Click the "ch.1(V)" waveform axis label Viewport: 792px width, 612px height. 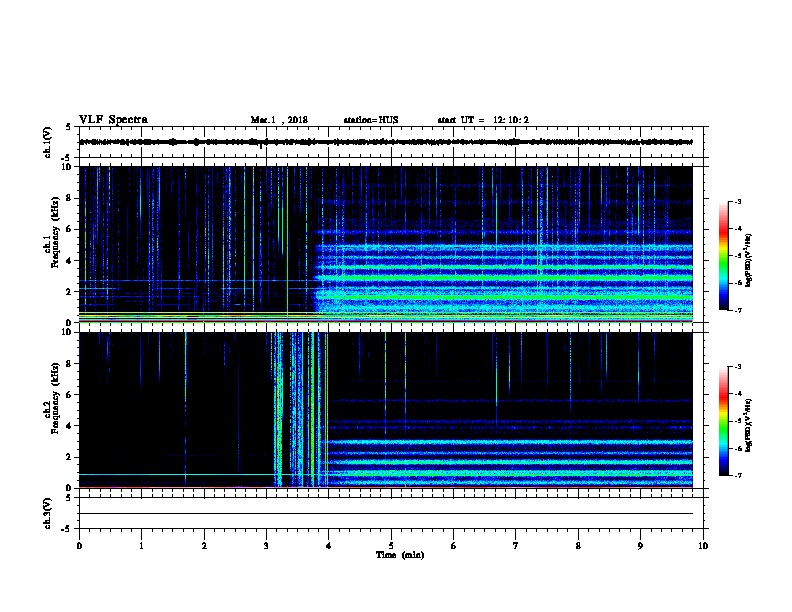(x=48, y=142)
